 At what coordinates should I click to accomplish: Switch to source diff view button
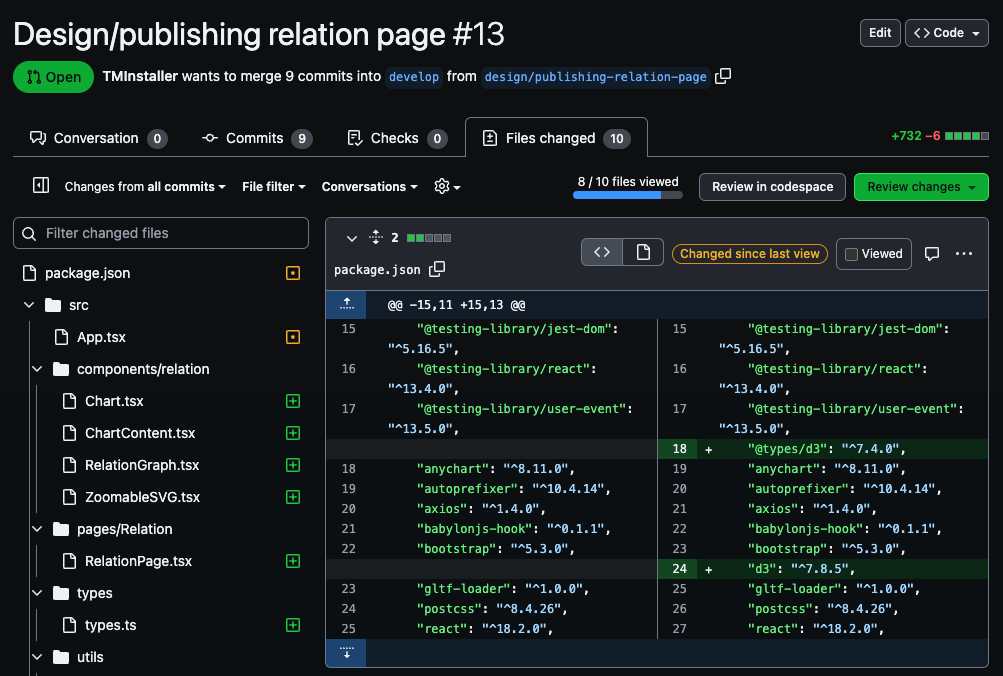pos(602,253)
